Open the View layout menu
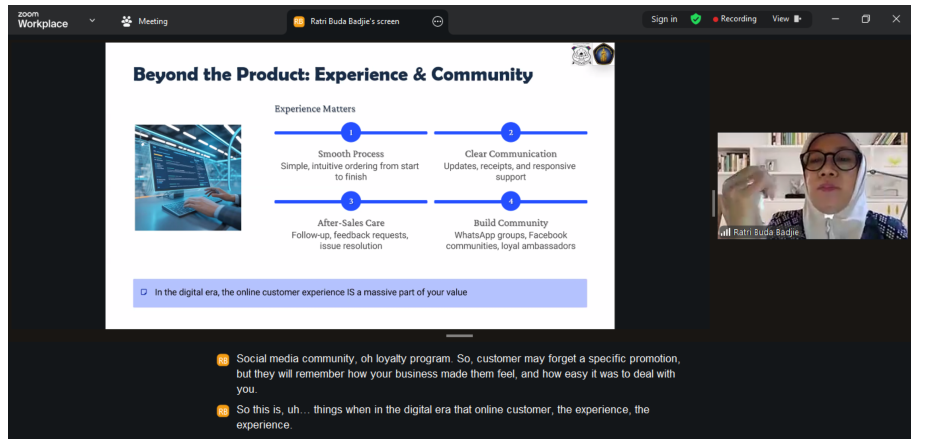The image size is (943, 439). coord(786,19)
